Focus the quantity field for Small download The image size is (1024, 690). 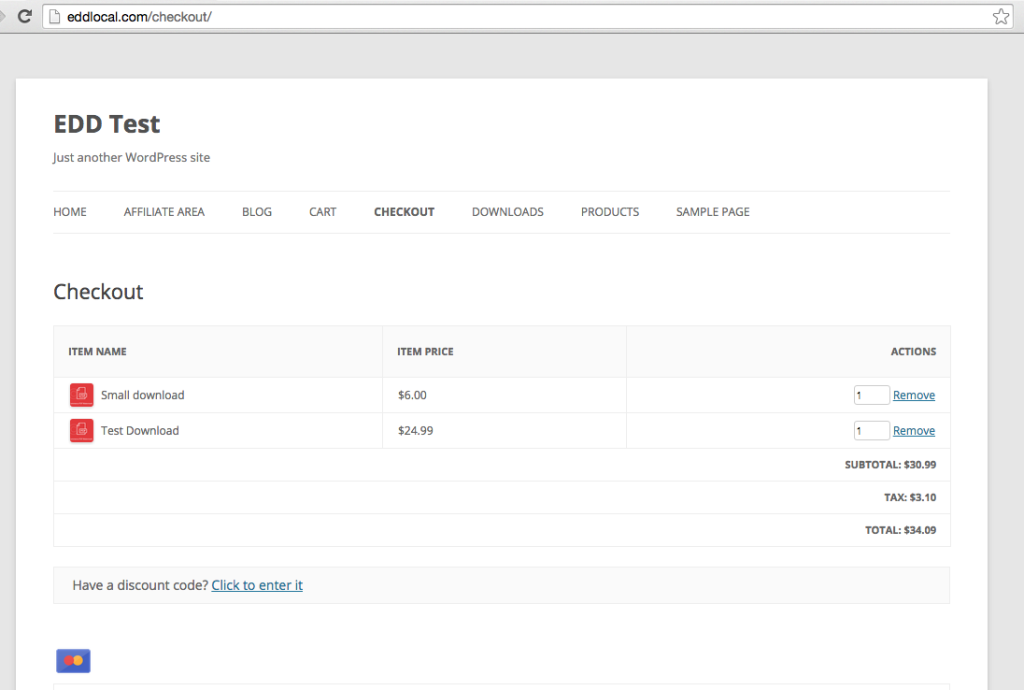click(x=871, y=395)
